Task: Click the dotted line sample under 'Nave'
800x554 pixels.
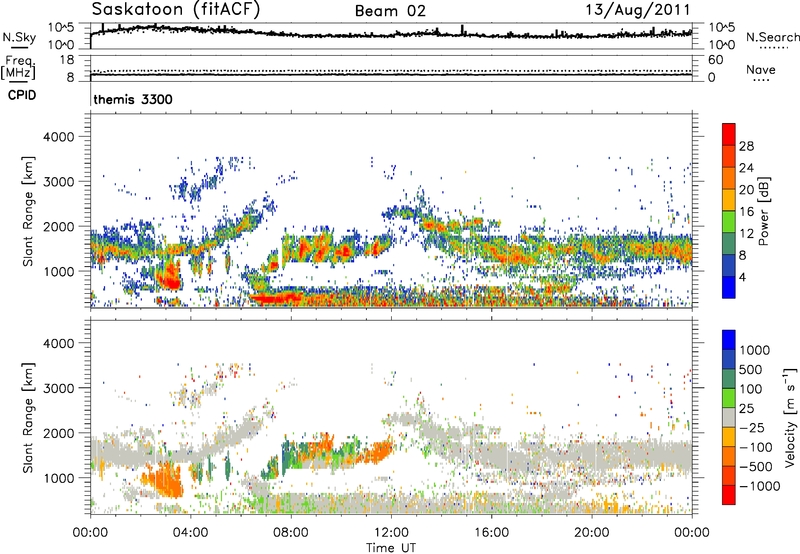Action: click(761, 80)
